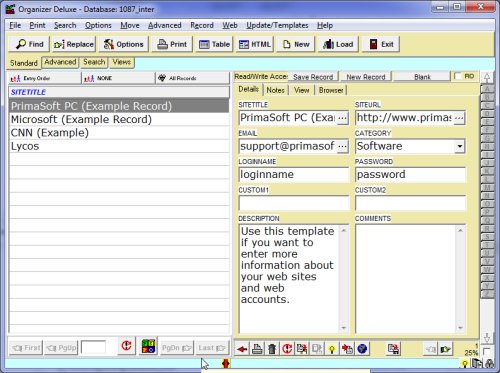
Task: Click the standalone save record icon
Action: pos(394,349)
